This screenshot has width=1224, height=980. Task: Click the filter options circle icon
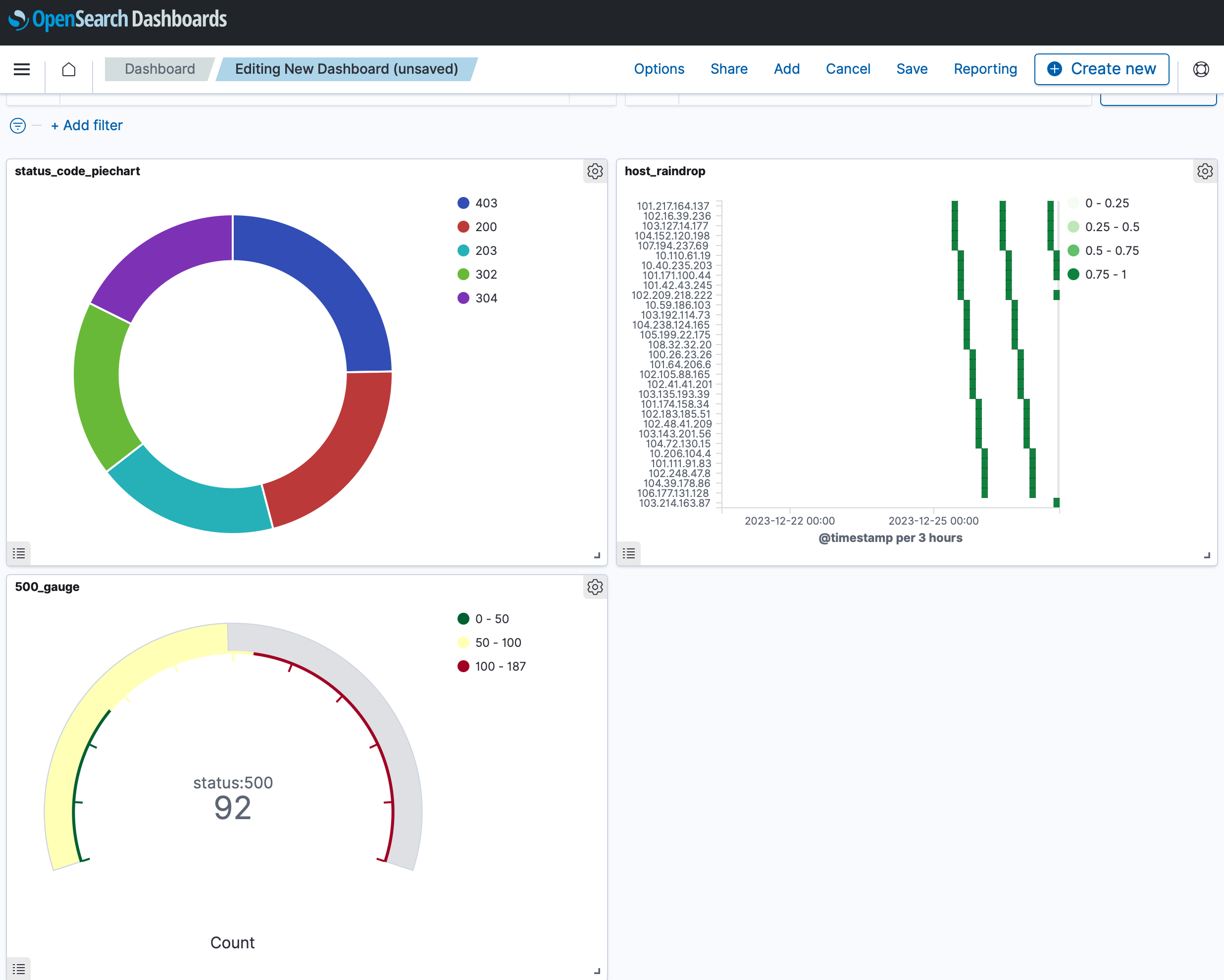[18, 125]
